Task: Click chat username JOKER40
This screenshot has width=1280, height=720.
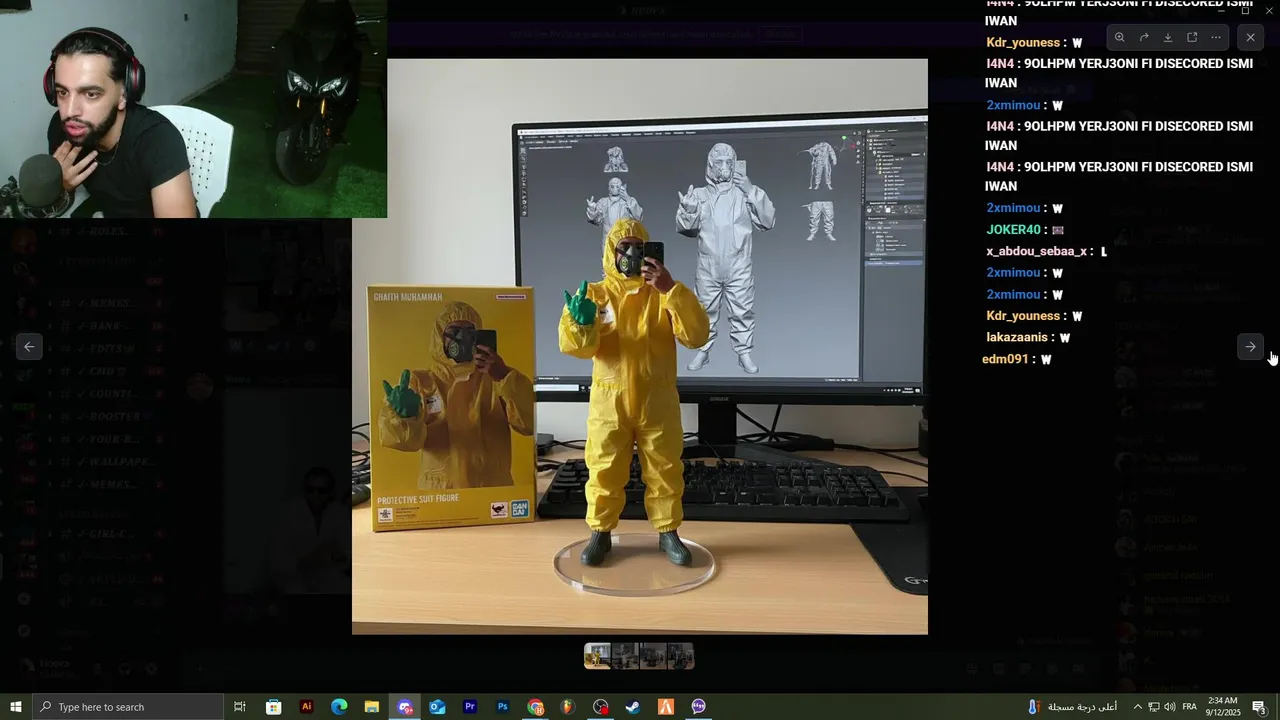Action: [x=1013, y=230]
